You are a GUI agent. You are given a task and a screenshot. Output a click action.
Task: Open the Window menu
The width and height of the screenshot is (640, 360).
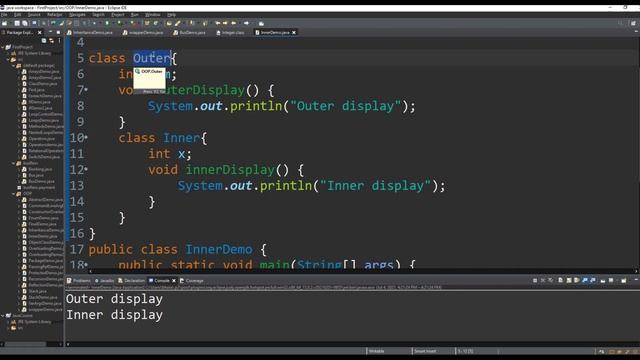pyautogui.click(x=152, y=15)
